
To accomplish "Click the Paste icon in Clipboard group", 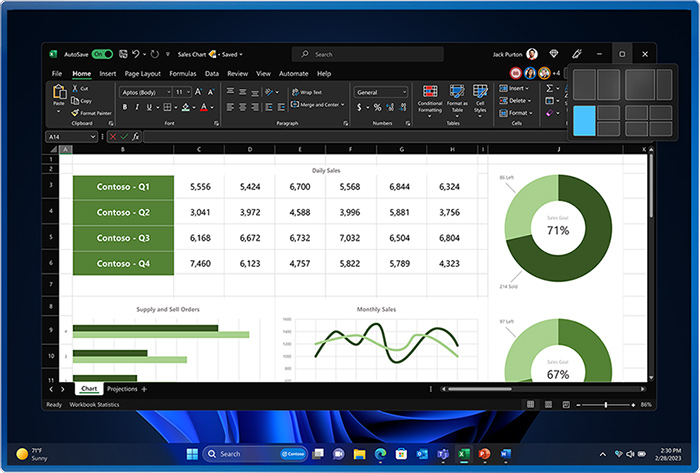I will 59,96.
